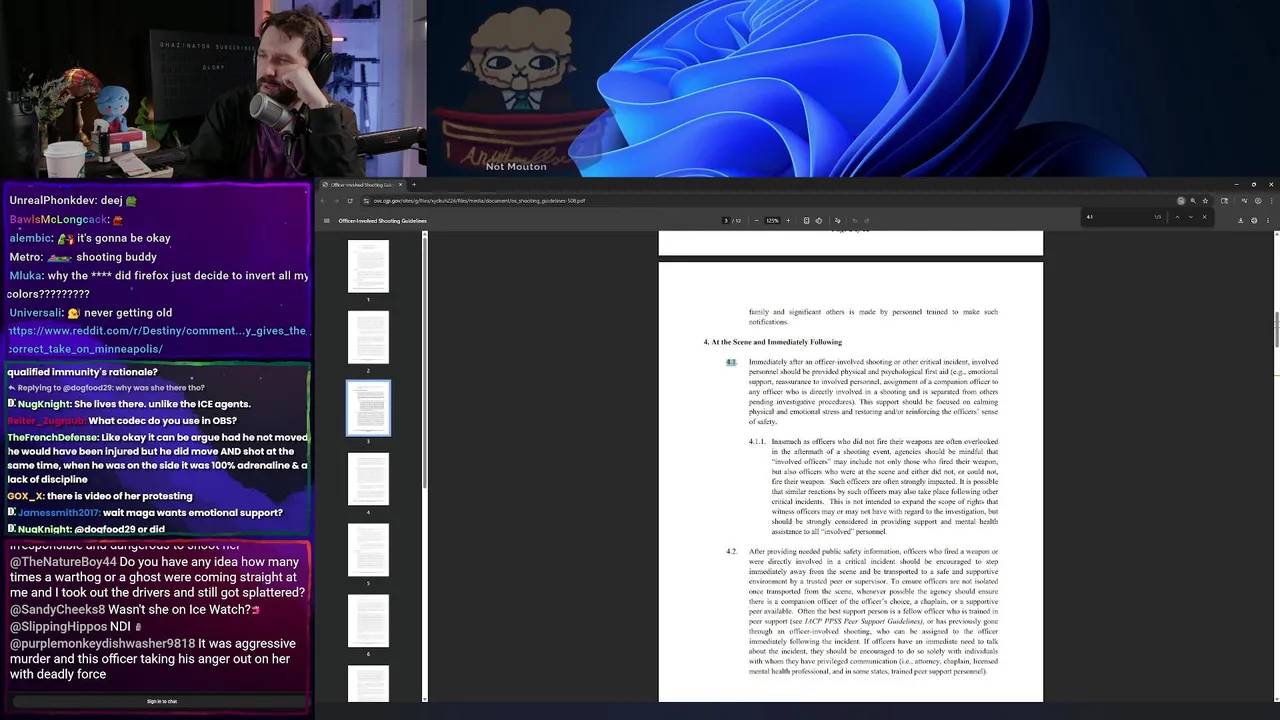
Task: Select the highlighted page 3 thumbnail
Action: tap(368, 408)
